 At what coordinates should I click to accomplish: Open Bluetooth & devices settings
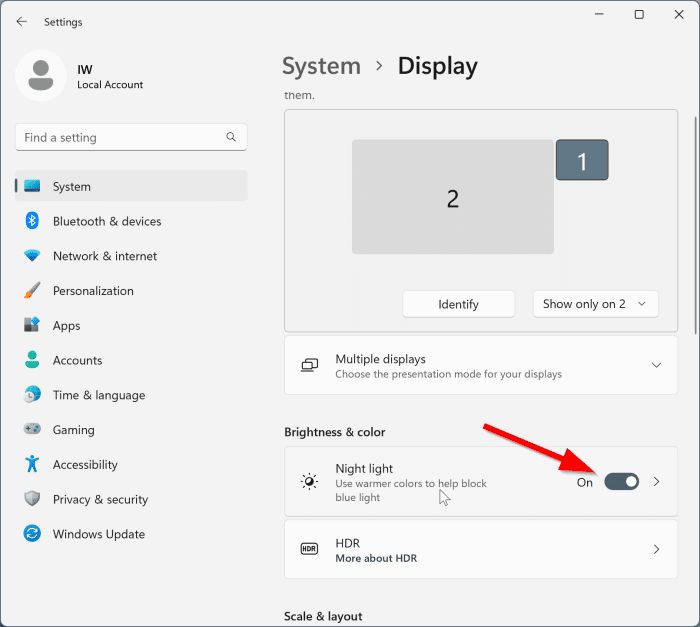(x=131, y=221)
